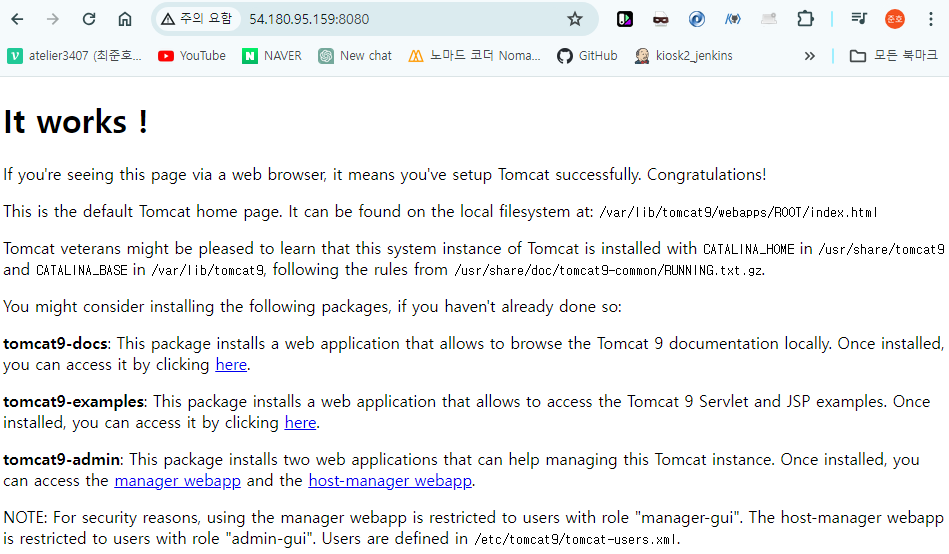Open the blue brackets extension icon
Image resolution: width=949 pixels, height=554 pixels.
click(733, 19)
